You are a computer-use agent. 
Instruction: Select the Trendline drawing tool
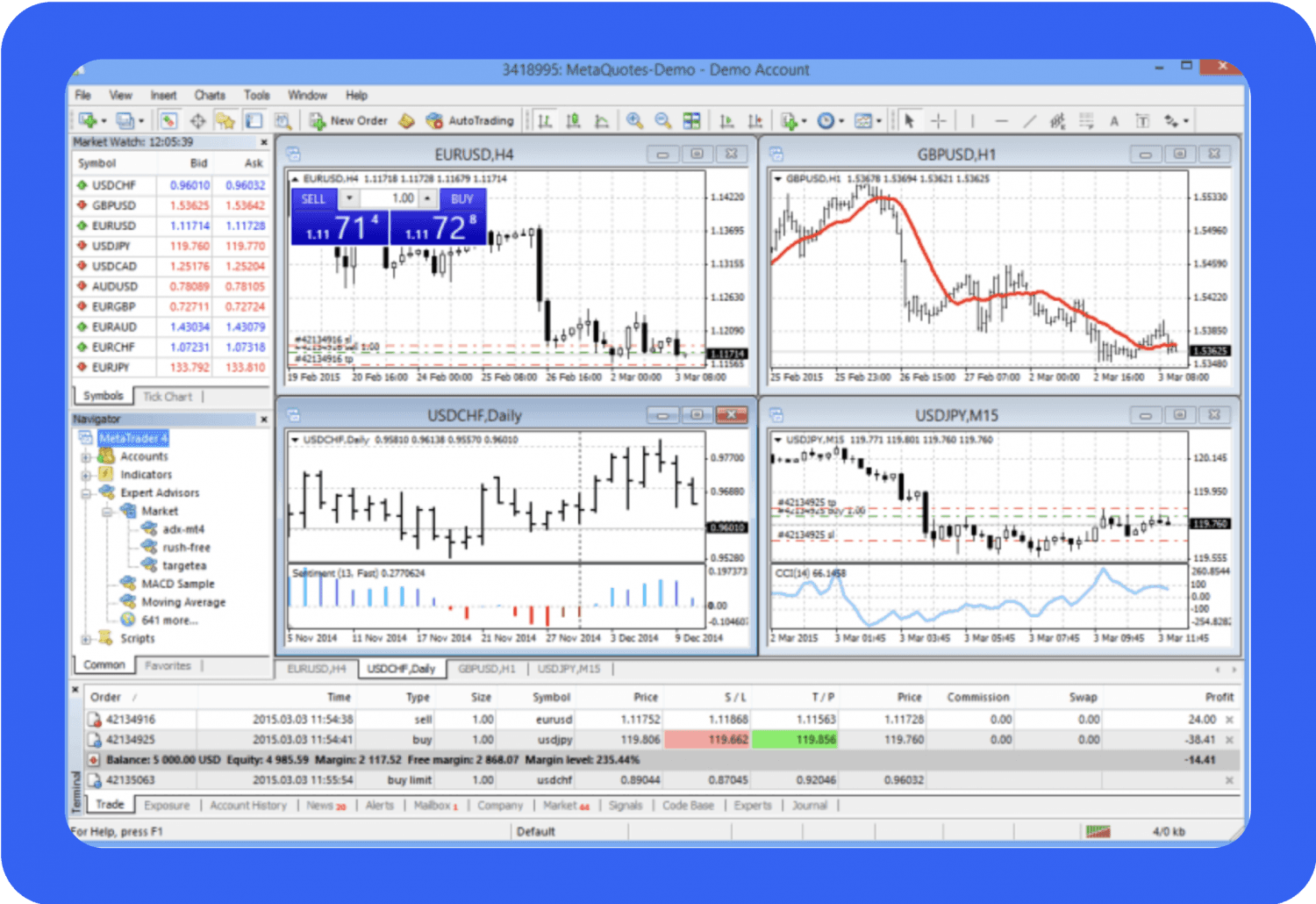[x=1029, y=120]
